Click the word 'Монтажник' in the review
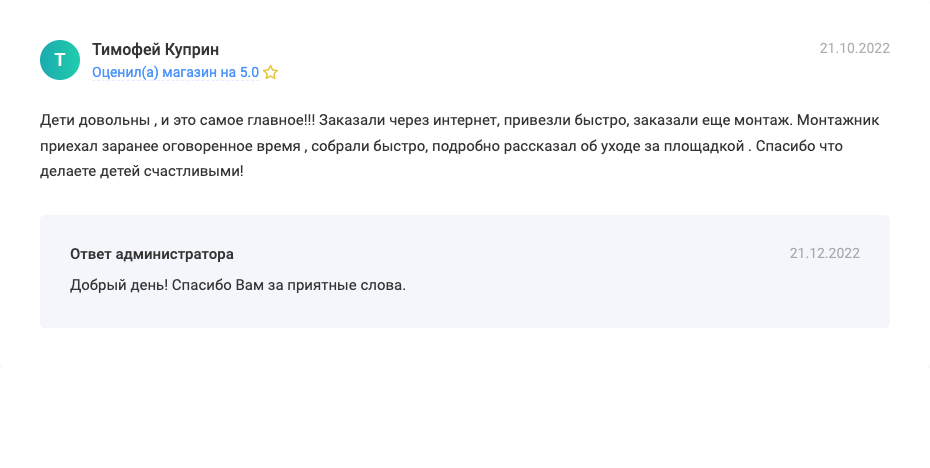This screenshot has height=468, width=930. pos(838,120)
